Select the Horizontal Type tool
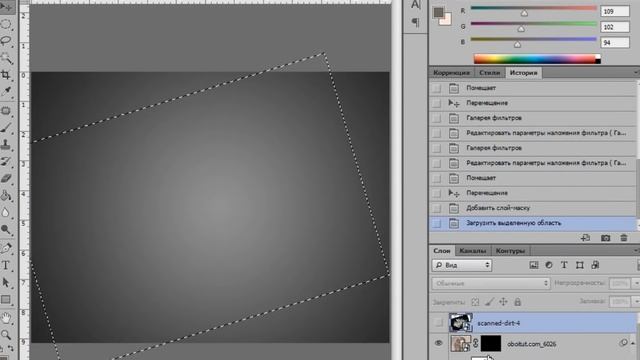Screen dimensions: 640x360 coord(6,265)
